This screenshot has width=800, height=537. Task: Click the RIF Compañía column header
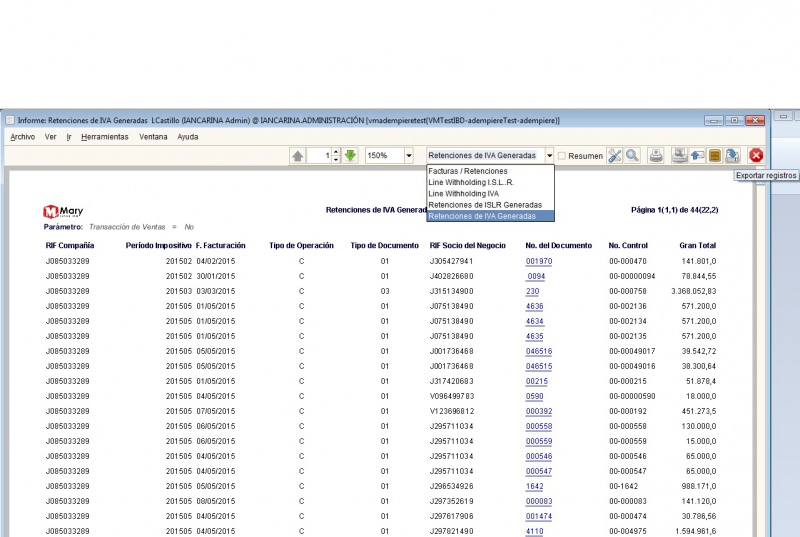click(x=70, y=245)
